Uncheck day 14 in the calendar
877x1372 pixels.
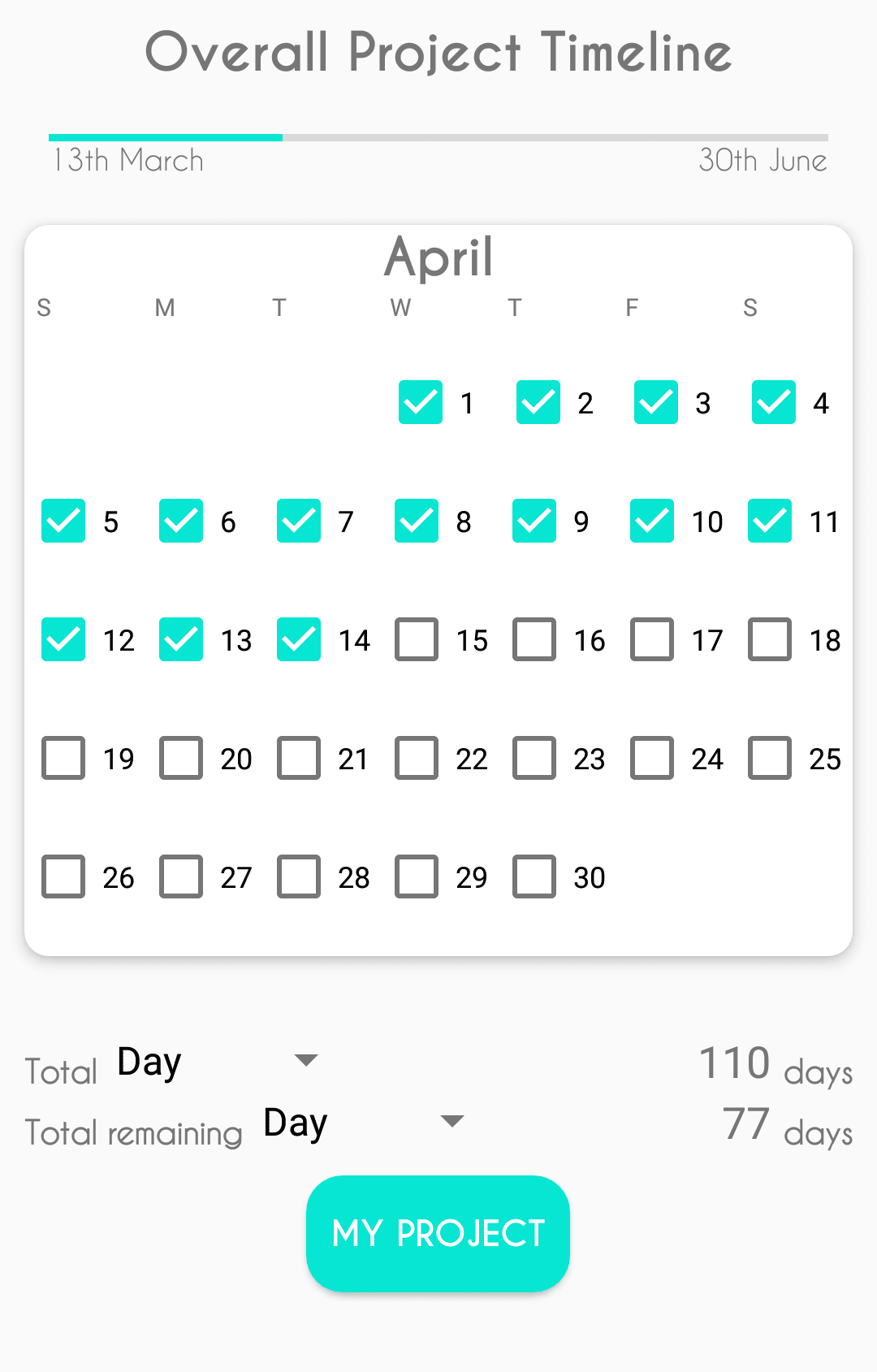tap(299, 639)
